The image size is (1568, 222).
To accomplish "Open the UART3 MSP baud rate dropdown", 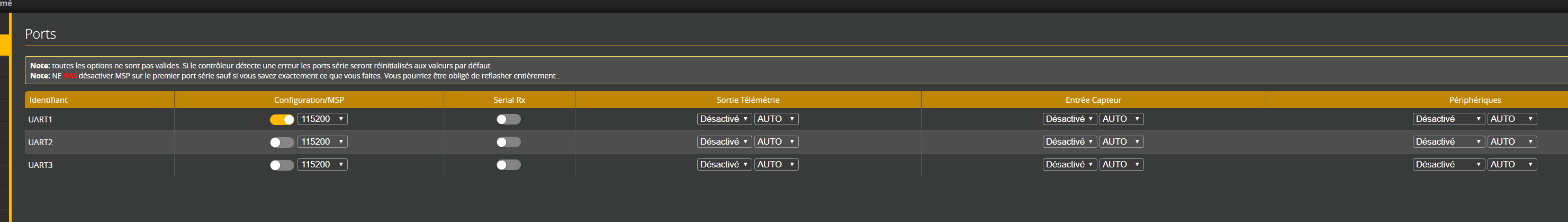I will 322,165.
